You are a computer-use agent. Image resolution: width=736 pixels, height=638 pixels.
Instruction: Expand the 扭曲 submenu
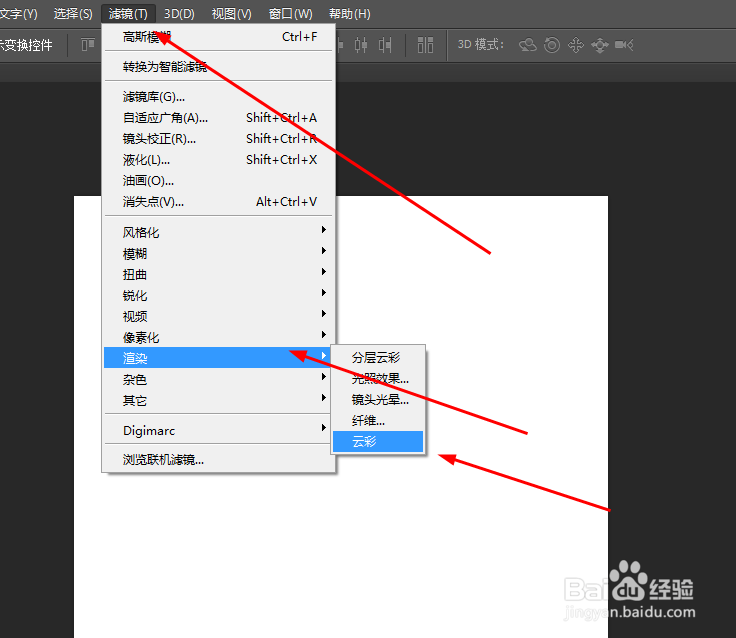(218, 274)
